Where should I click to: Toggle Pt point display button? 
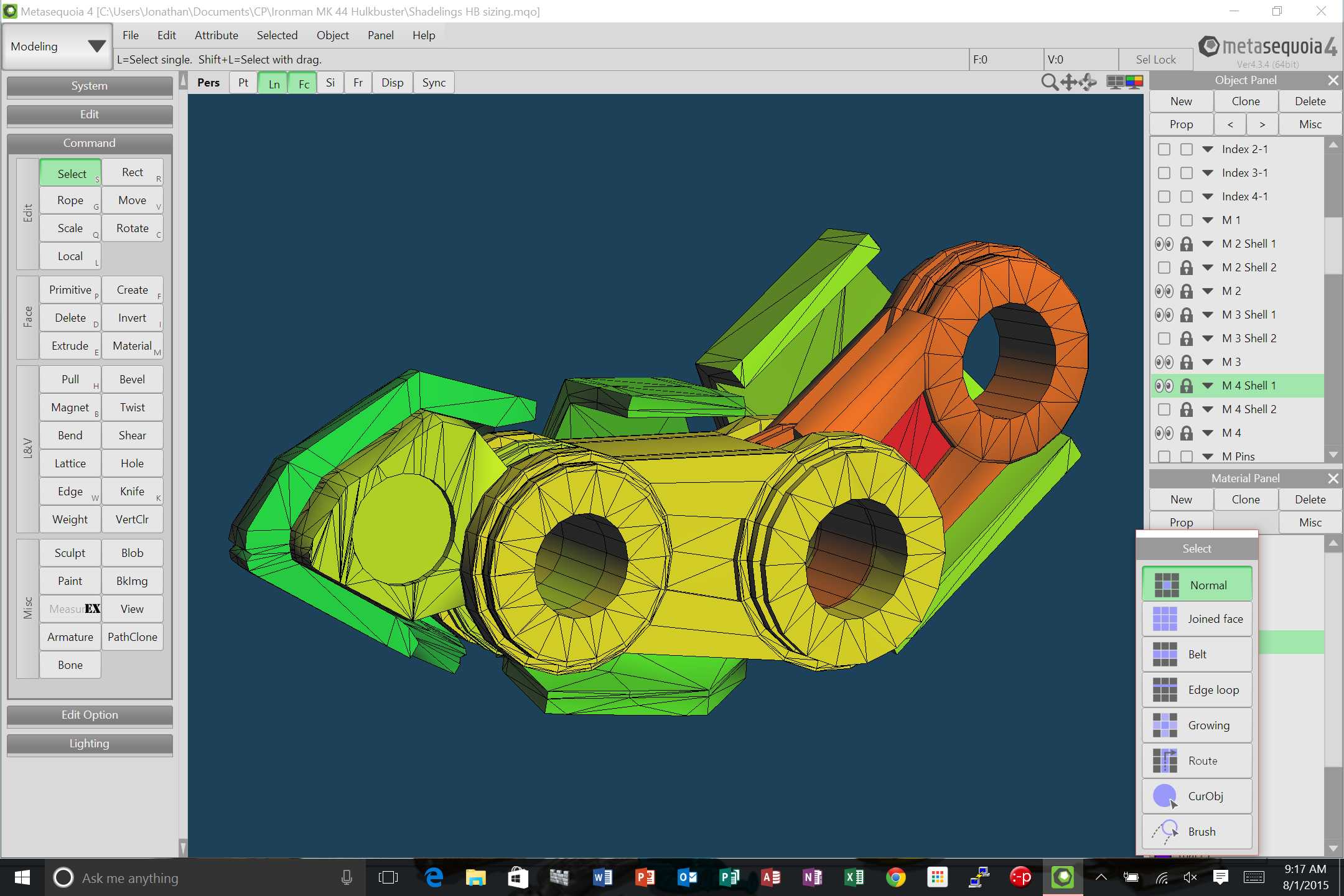[x=243, y=83]
